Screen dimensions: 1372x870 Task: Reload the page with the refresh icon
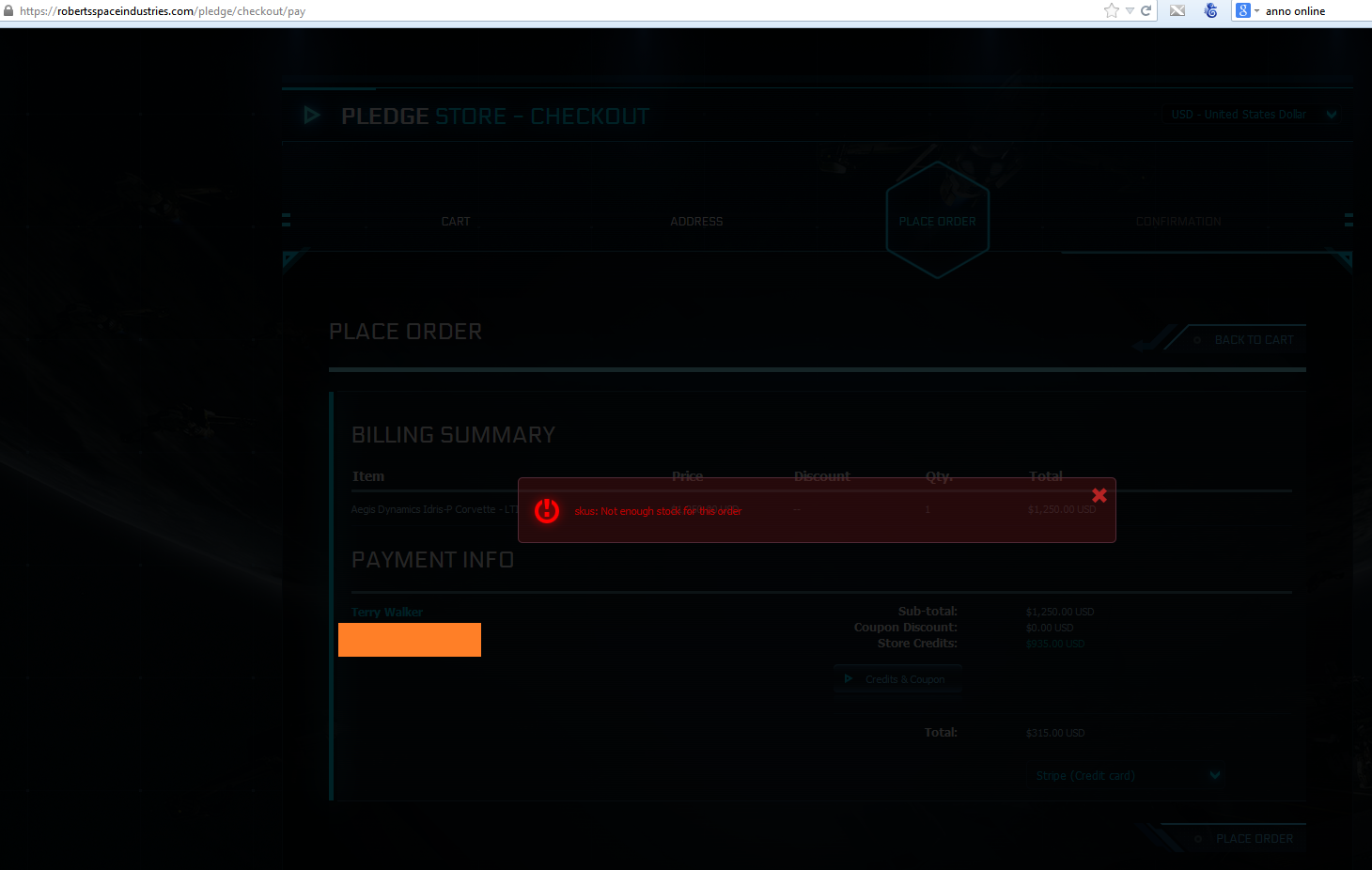(x=1146, y=11)
